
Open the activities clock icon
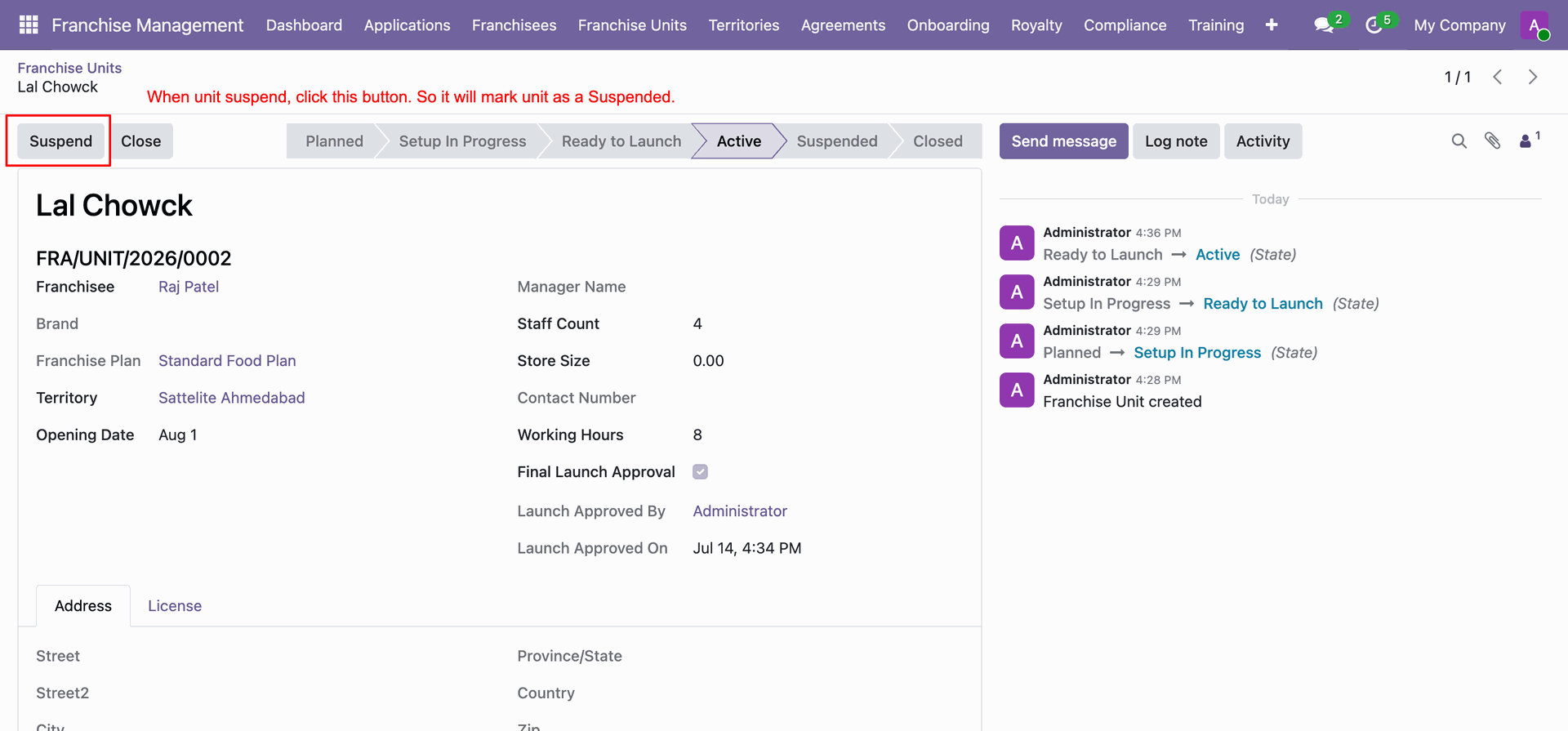1374,25
